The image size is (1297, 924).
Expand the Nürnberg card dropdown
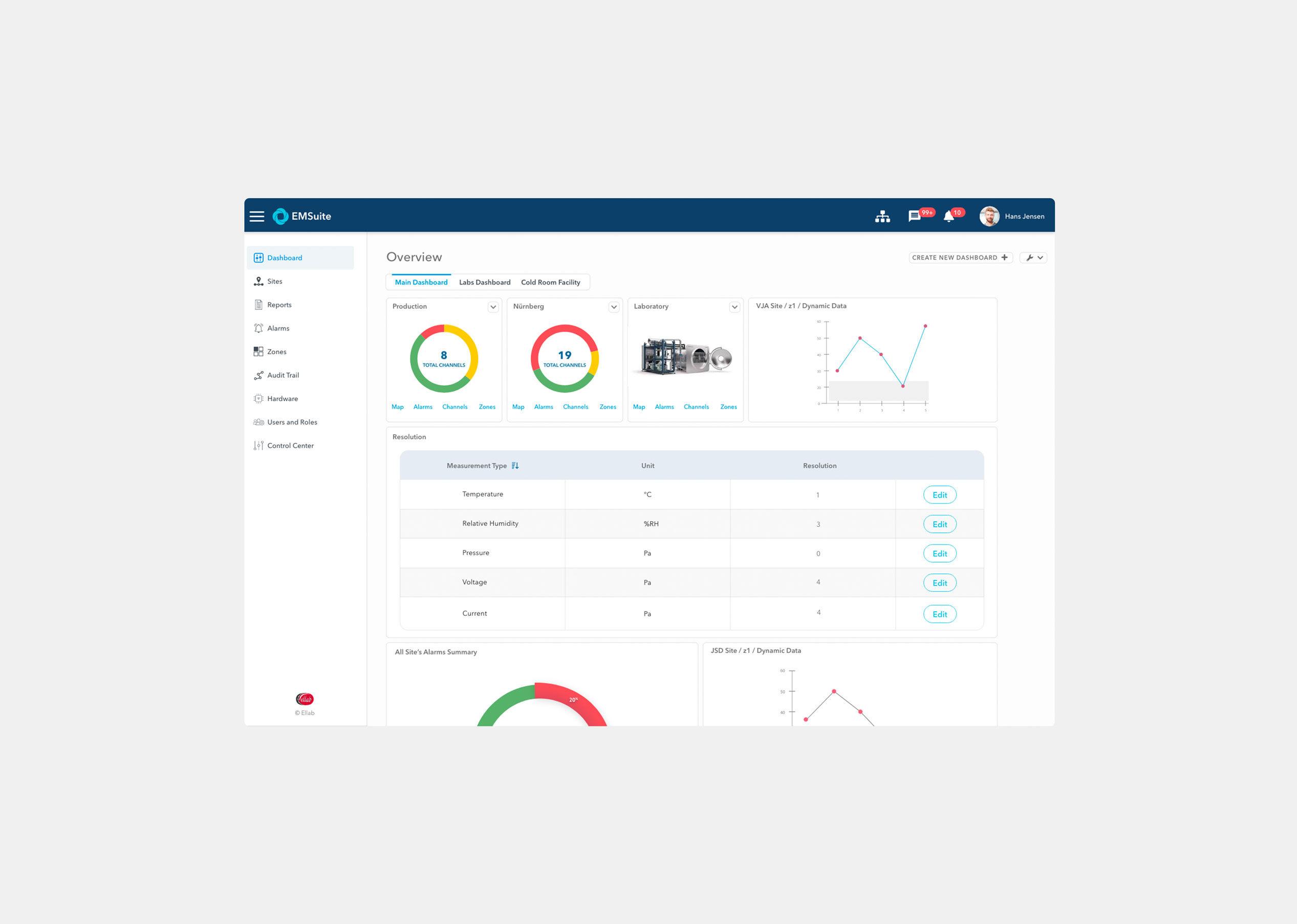[614, 307]
